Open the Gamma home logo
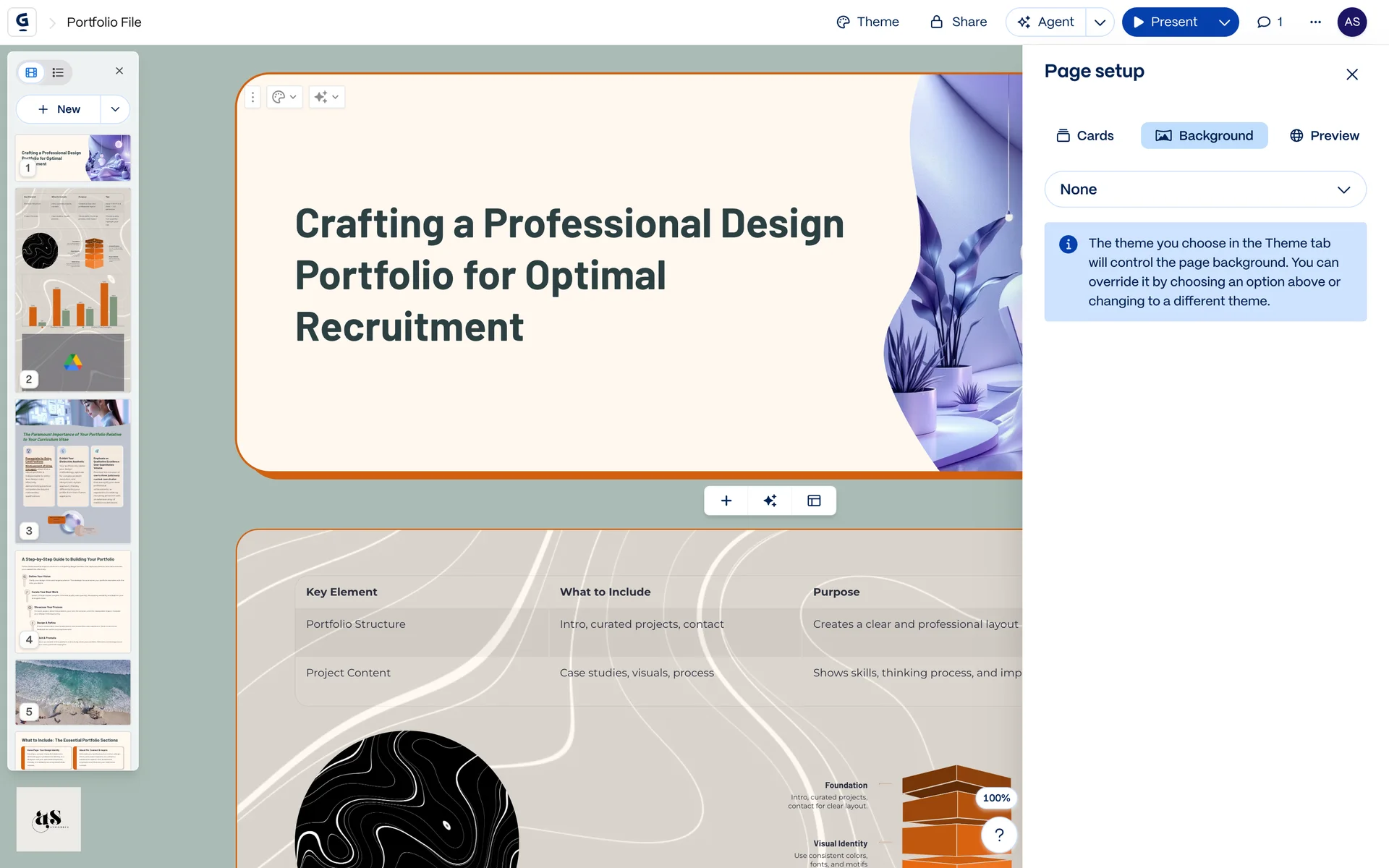This screenshot has height=868, width=1389. (22, 22)
